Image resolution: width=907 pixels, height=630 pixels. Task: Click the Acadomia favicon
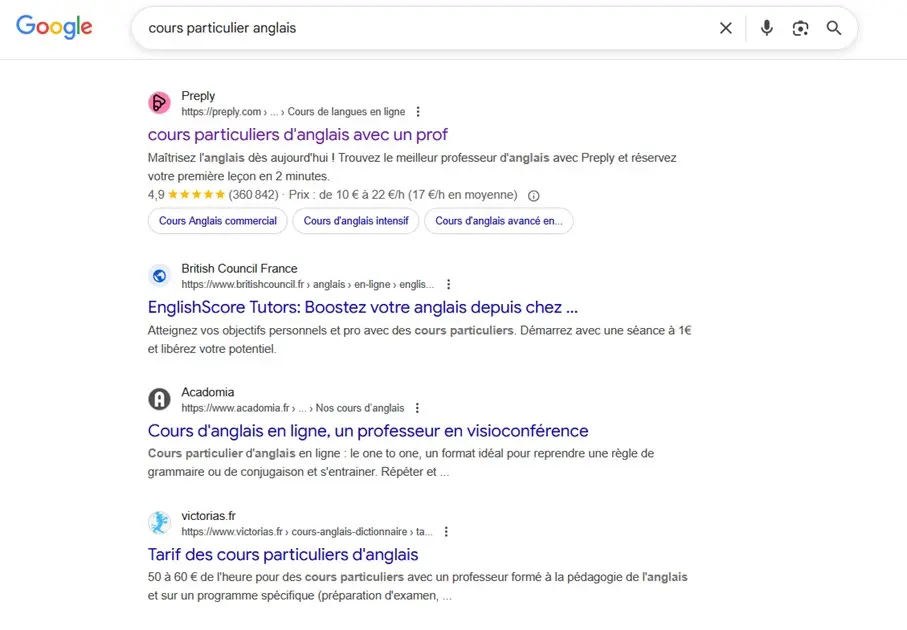coord(159,399)
